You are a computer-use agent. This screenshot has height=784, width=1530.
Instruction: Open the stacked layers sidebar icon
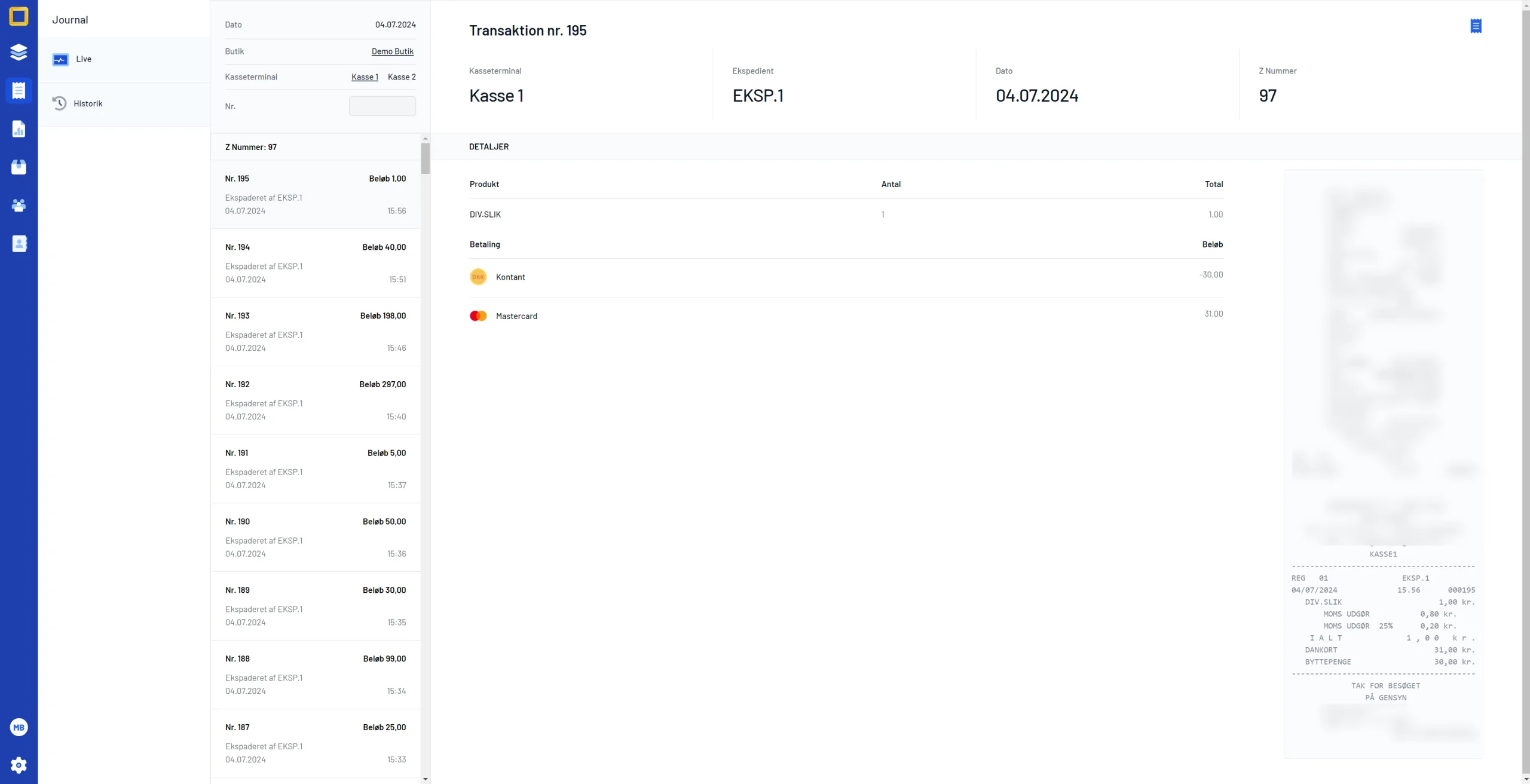click(x=19, y=52)
